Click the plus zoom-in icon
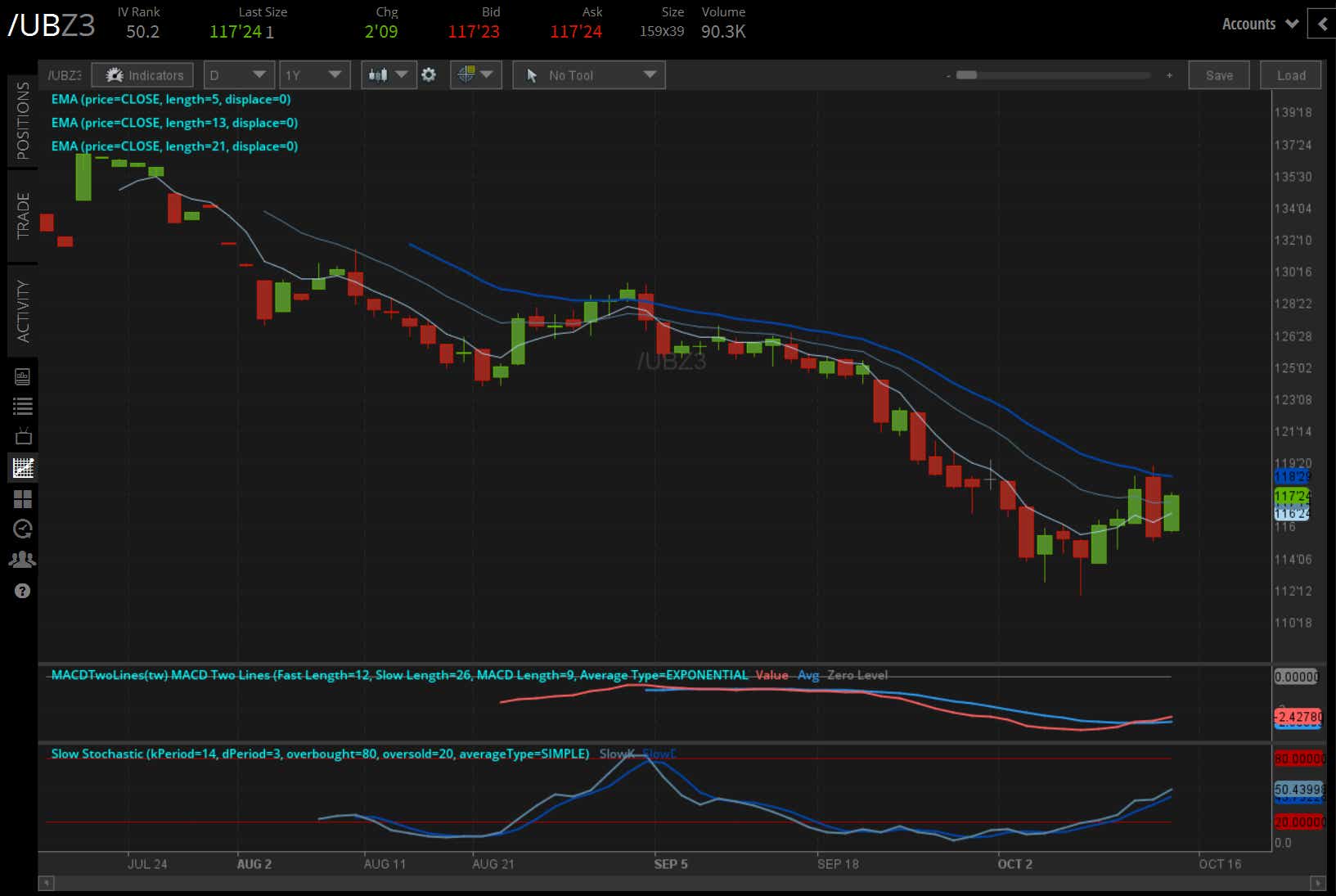The width and height of the screenshot is (1336, 896). click(1169, 75)
